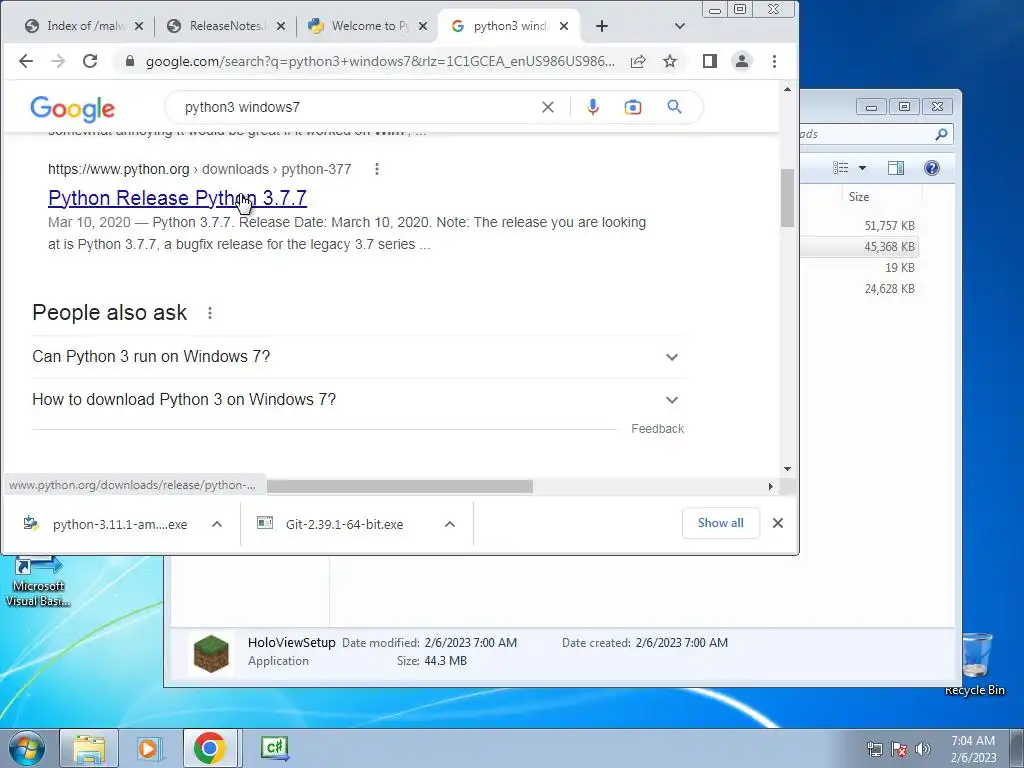Click the Chrome address bar URL

pyautogui.click(x=380, y=61)
